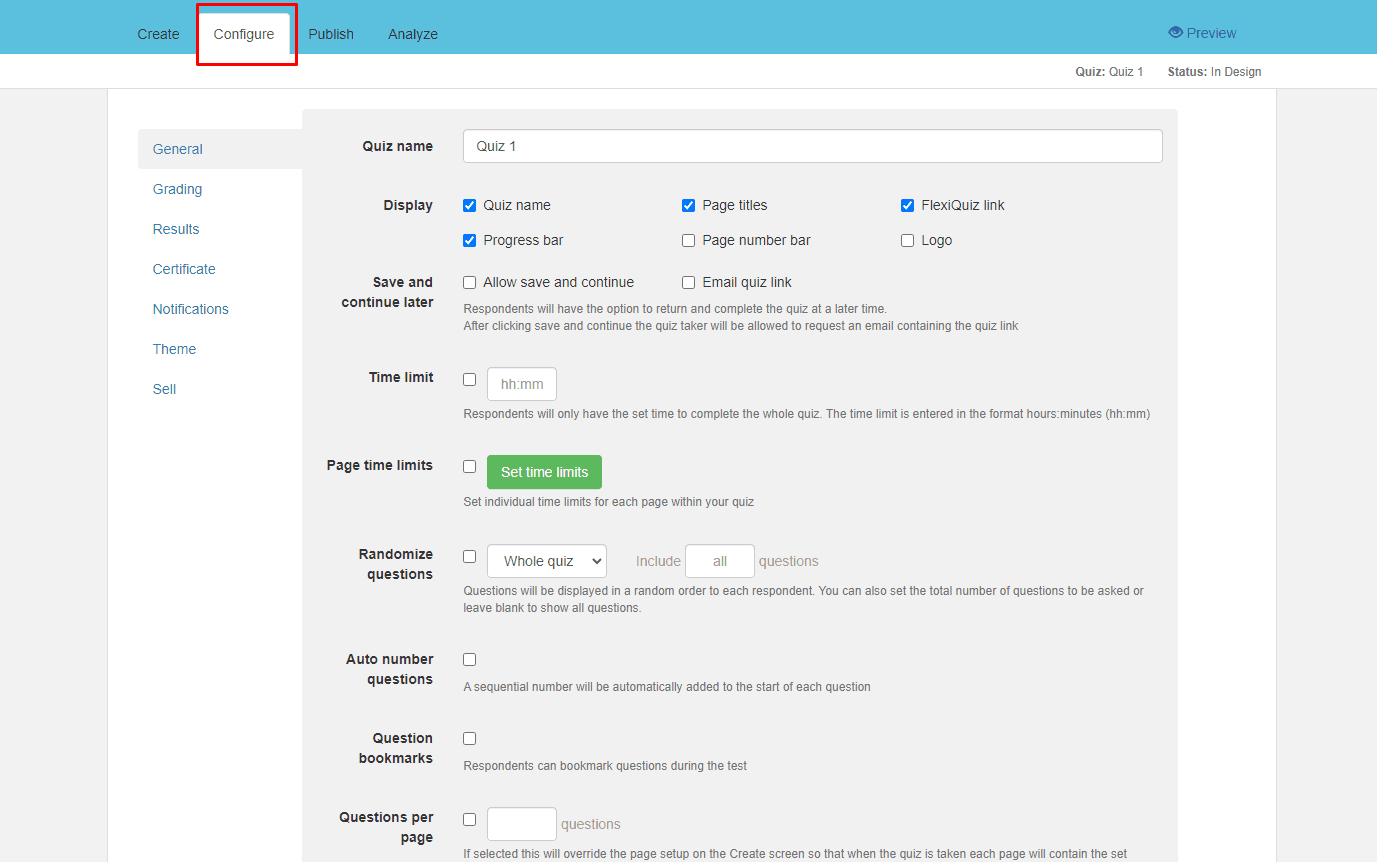
Task: Tick the Page time limits checkbox
Action: point(470,466)
